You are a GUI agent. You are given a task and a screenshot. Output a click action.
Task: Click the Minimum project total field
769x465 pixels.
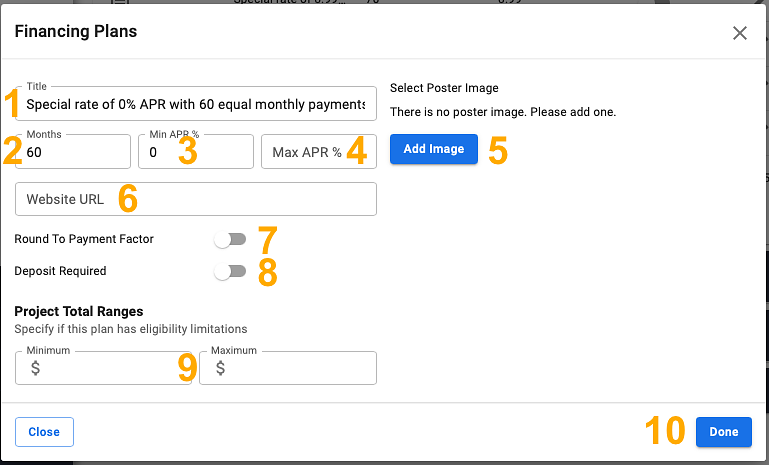click(x=103, y=367)
